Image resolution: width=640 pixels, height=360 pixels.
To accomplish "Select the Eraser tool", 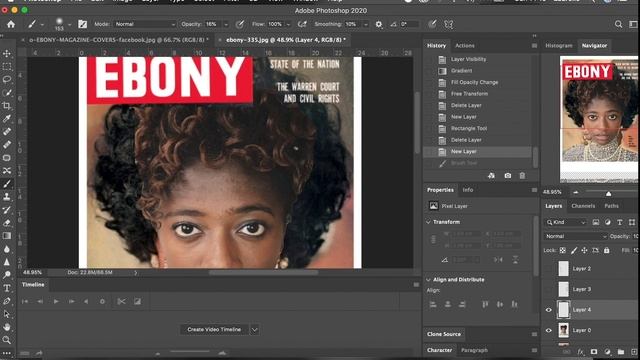I will 7,223.
